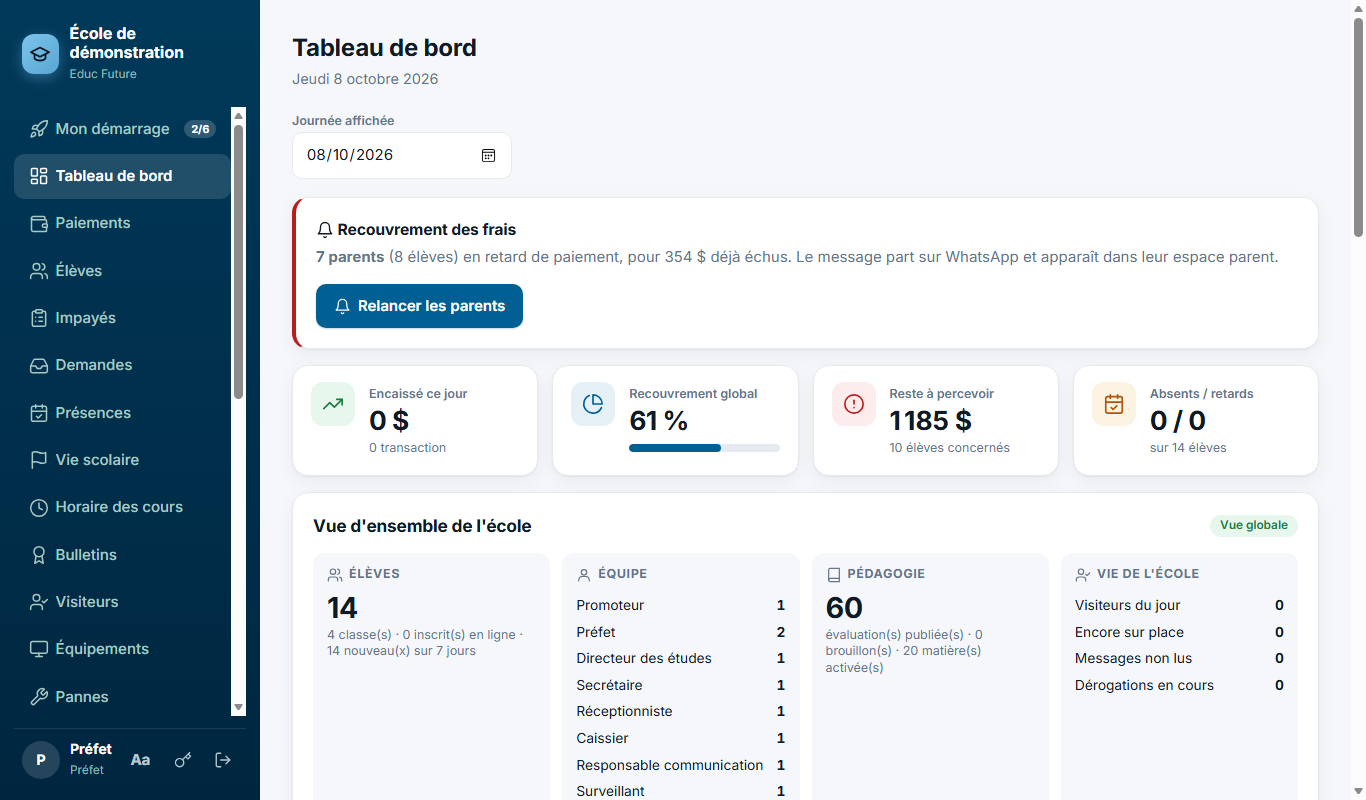Click the Dérogations en cours row

[1179, 685]
